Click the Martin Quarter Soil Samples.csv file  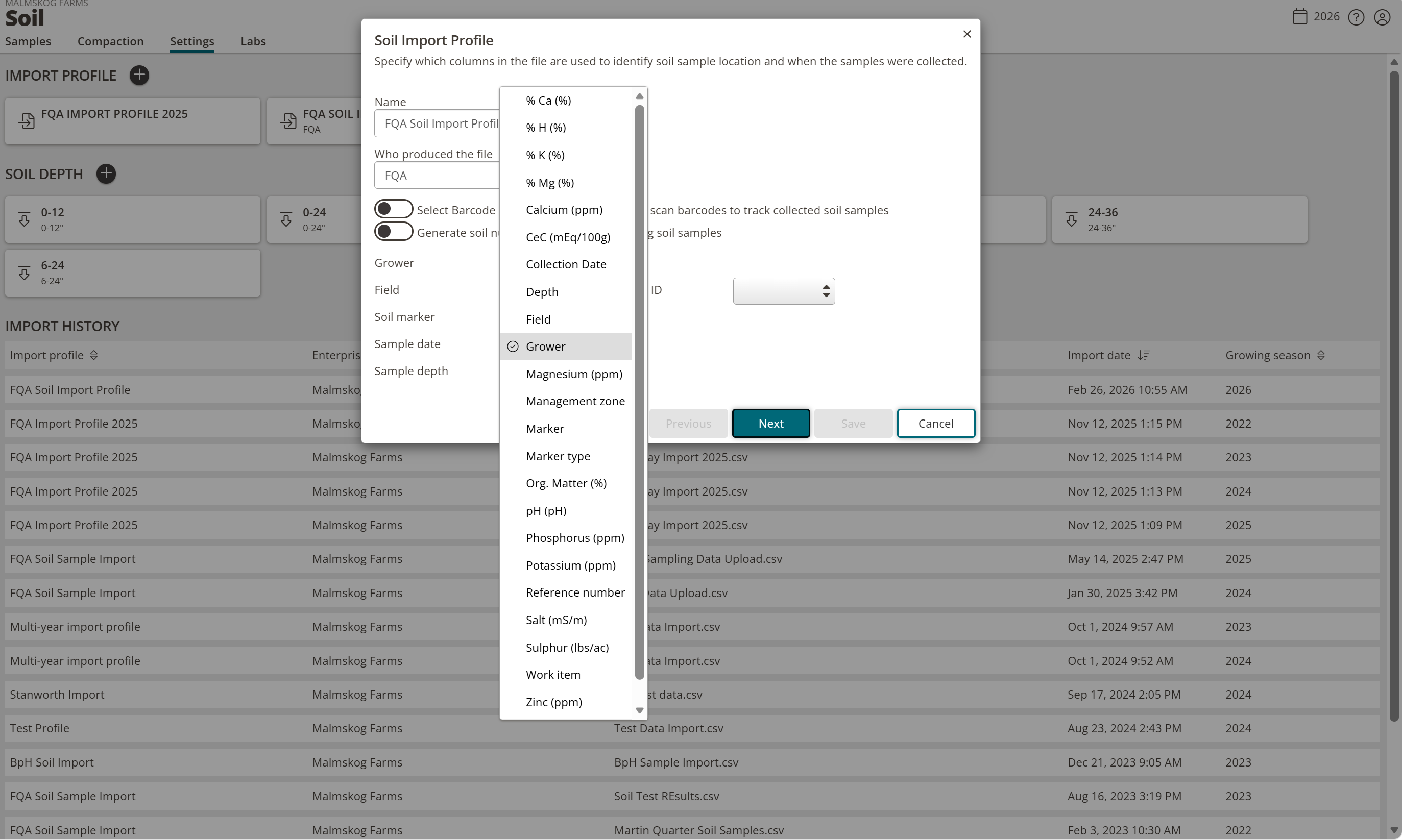coord(699,830)
